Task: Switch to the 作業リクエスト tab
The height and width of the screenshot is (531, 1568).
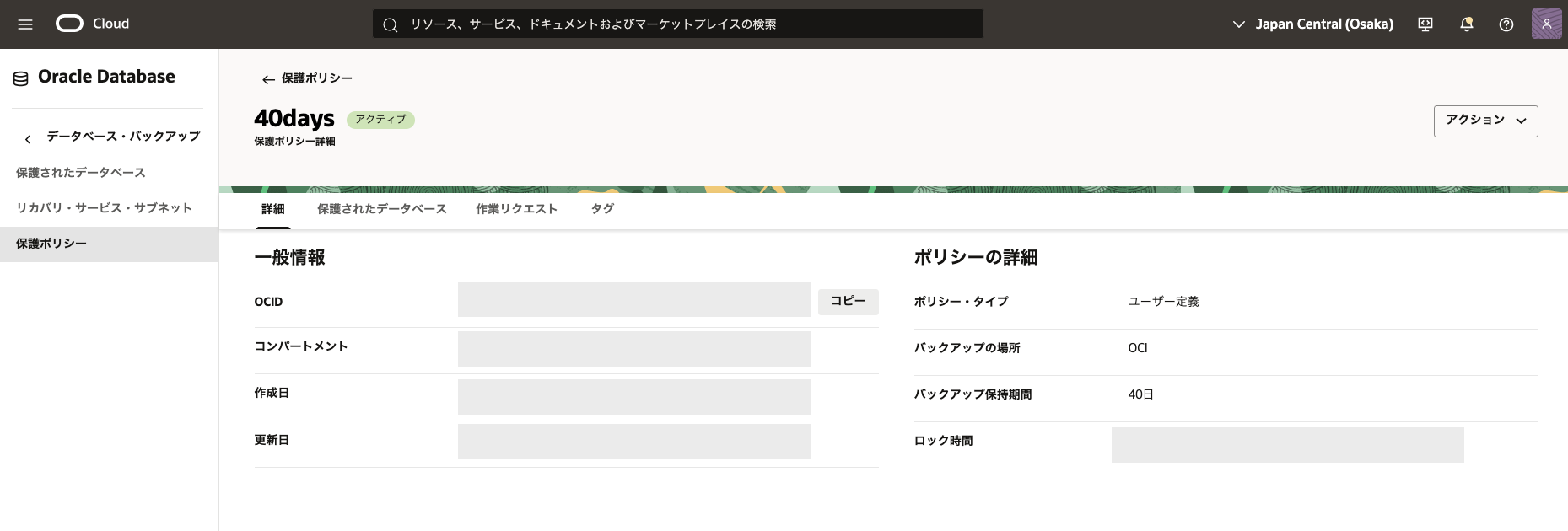Action: [x=516, y=209]
